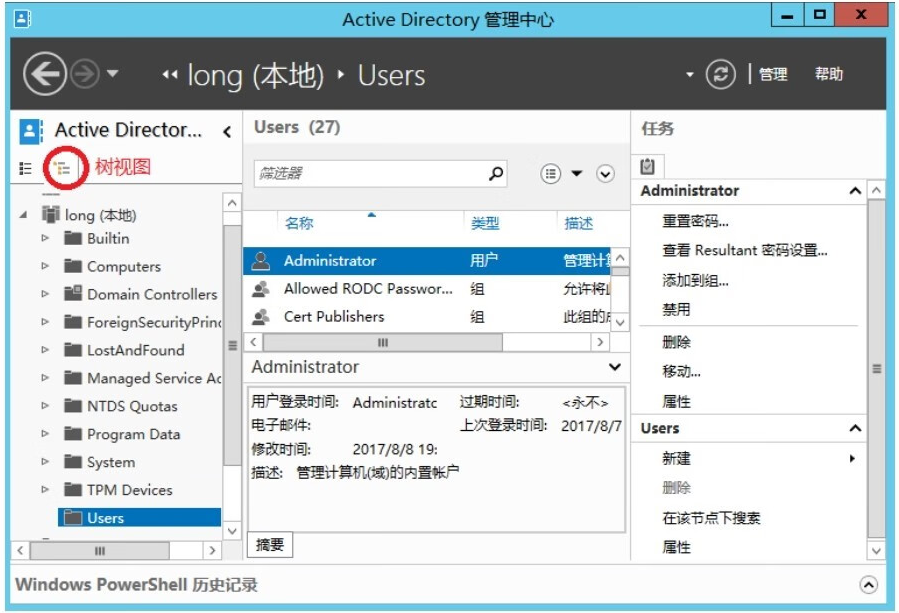899x613 pixels.
Task: Click Cert Publishers group icon
Action: coord(261,317)
